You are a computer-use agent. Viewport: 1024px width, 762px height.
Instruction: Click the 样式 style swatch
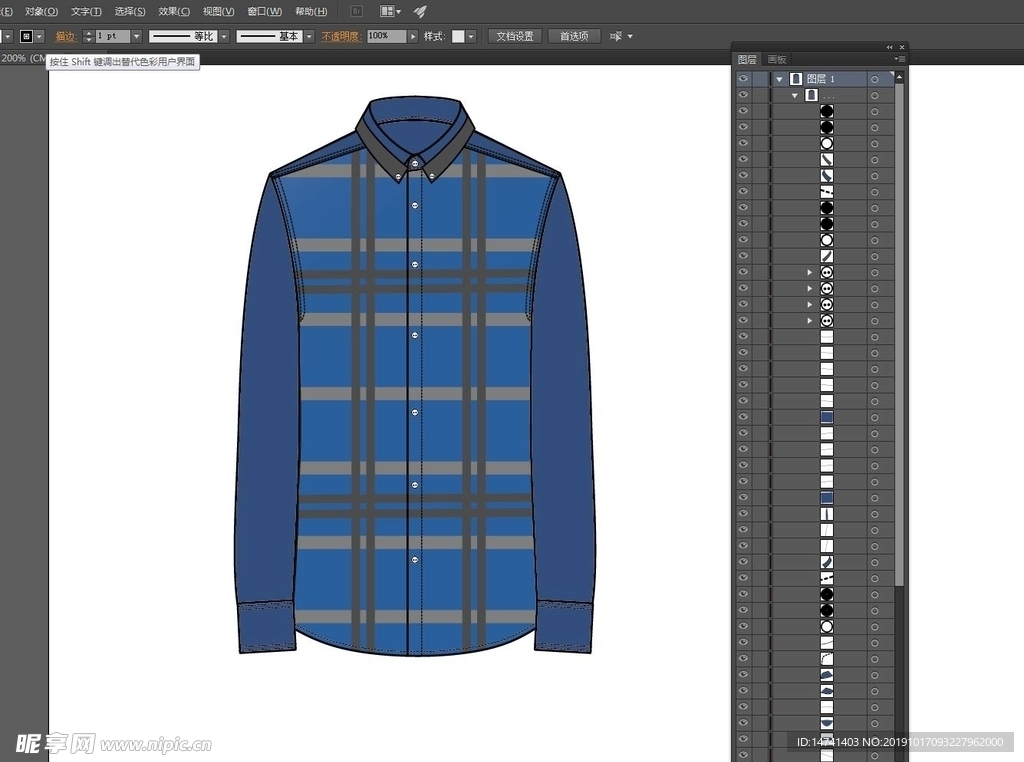[459, 36]
